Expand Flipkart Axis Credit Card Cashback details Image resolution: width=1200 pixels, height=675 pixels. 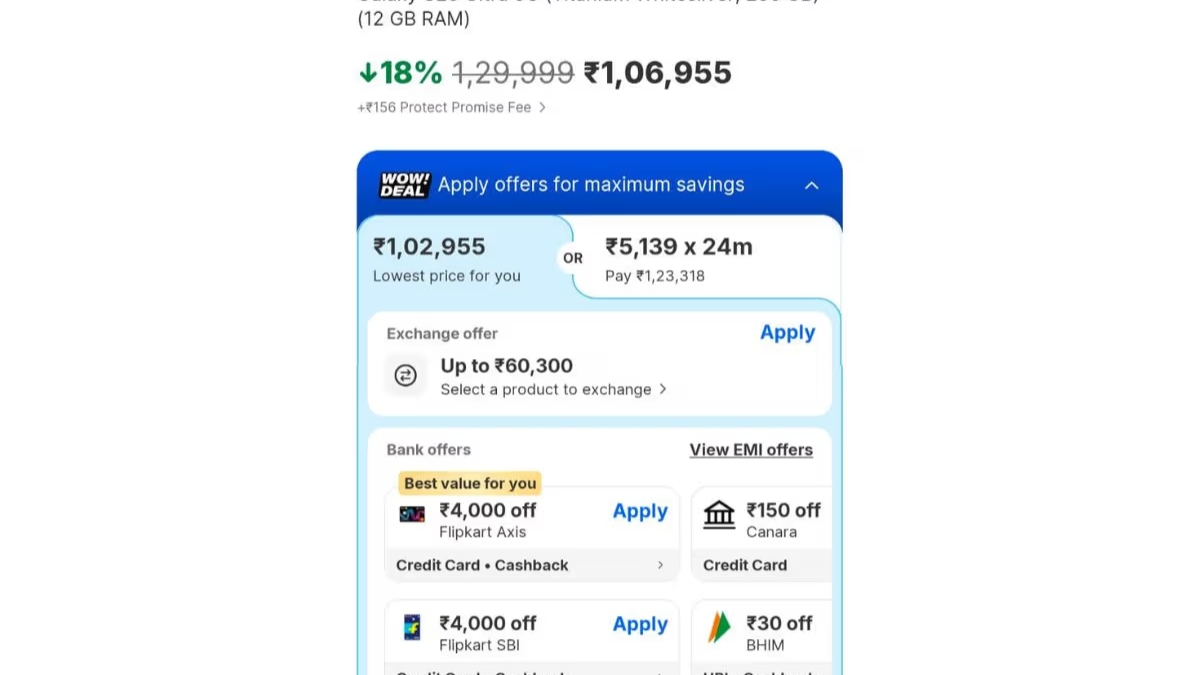tap(660, 565)
